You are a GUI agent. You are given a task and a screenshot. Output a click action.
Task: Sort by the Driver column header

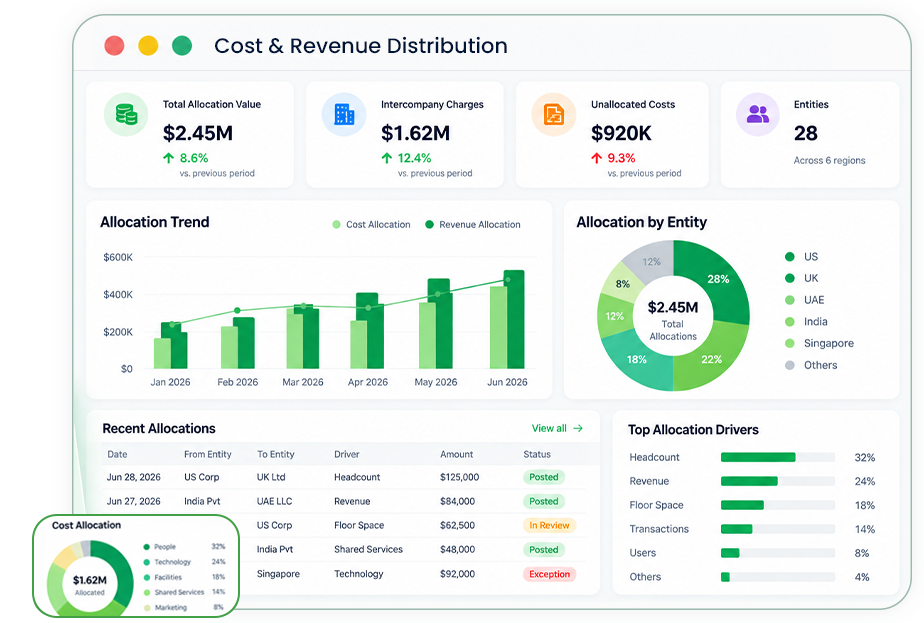pyautogui.click(x=346, y=454)
